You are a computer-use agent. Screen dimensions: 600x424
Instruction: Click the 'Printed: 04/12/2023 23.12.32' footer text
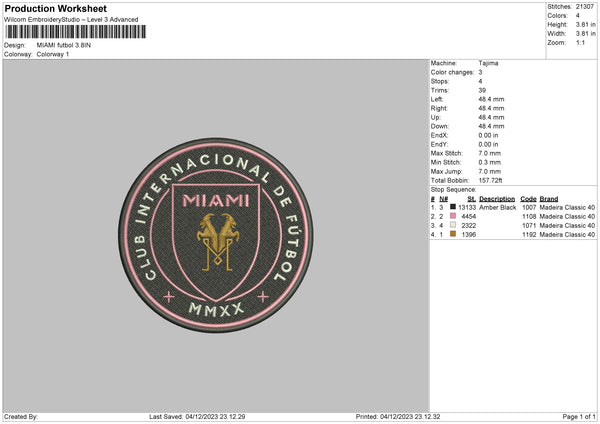398,416
